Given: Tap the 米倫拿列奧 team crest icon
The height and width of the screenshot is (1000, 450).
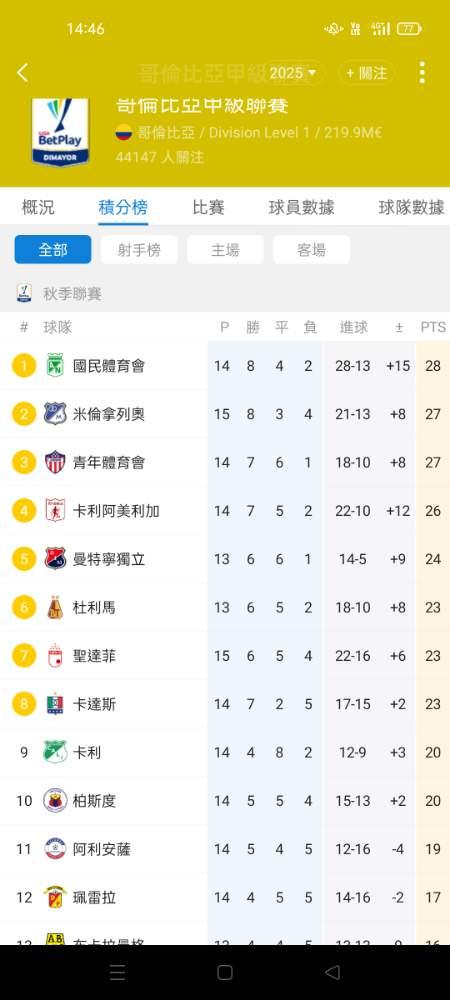Looking at the screenshot, I should (55, 414).
